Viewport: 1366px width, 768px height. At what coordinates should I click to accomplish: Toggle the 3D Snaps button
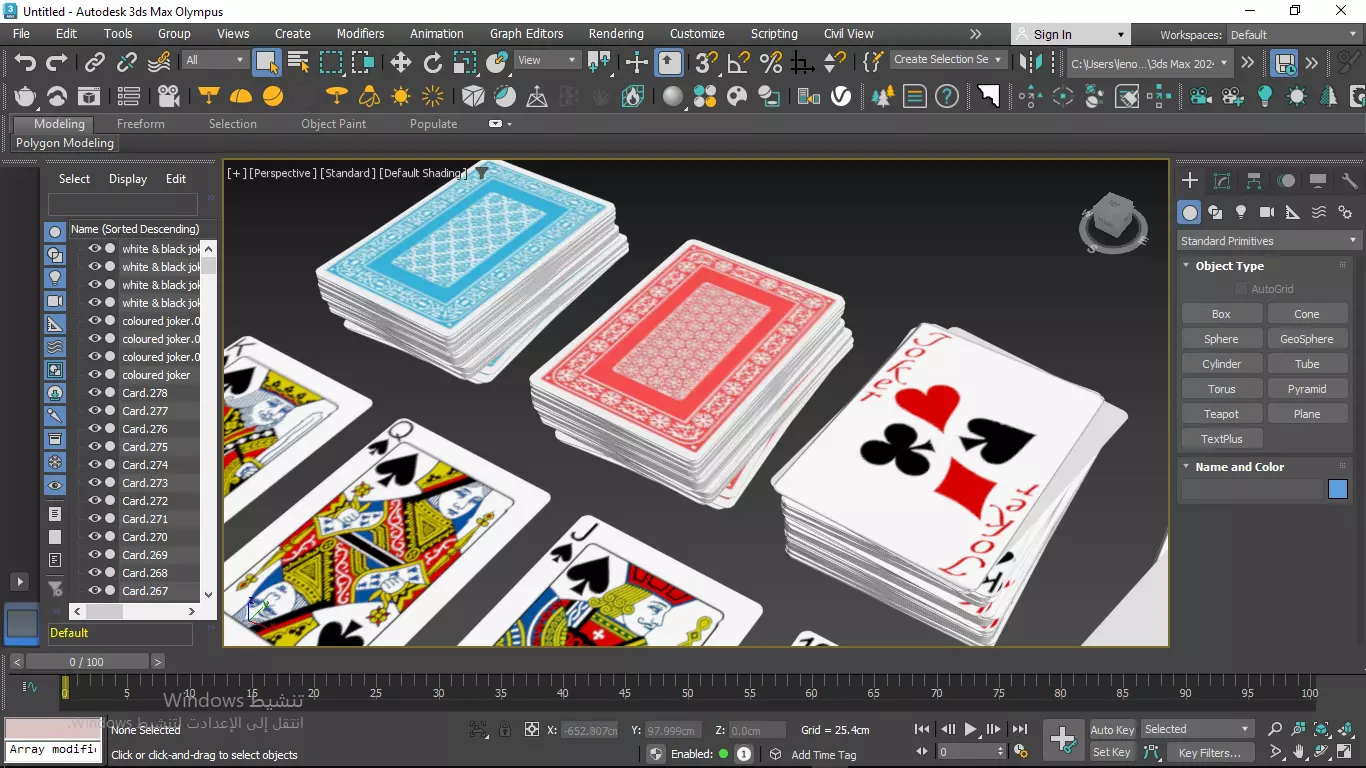pyautogui.click(x=707, y=63)
